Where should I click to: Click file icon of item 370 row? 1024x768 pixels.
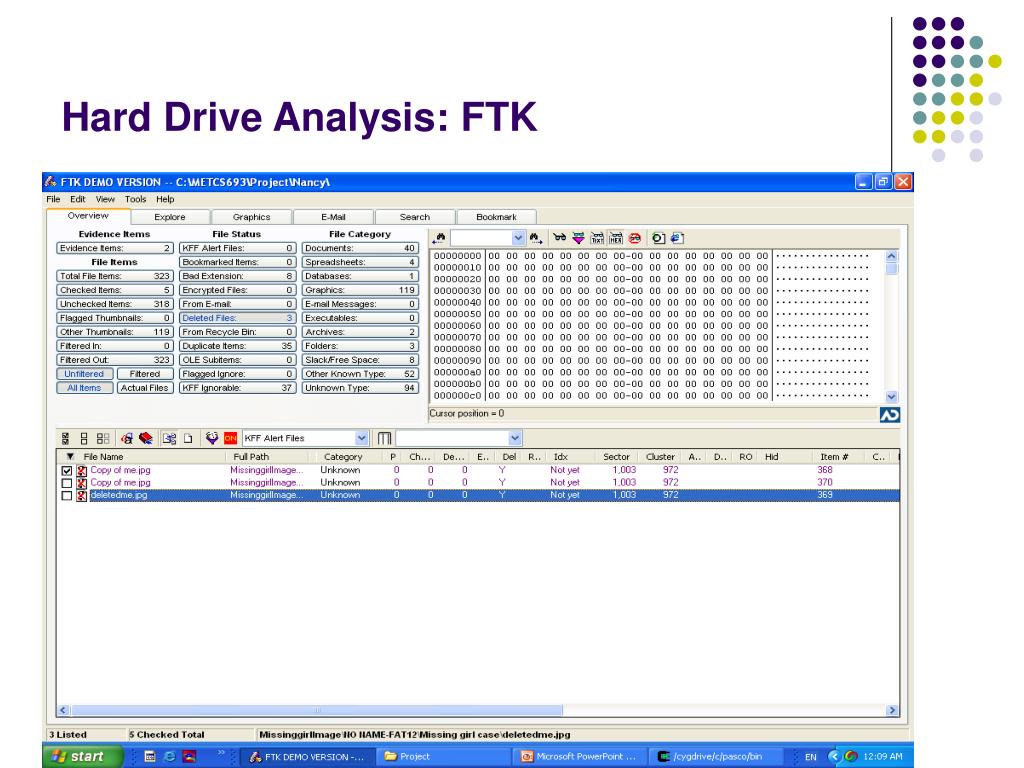pos(82,483)
